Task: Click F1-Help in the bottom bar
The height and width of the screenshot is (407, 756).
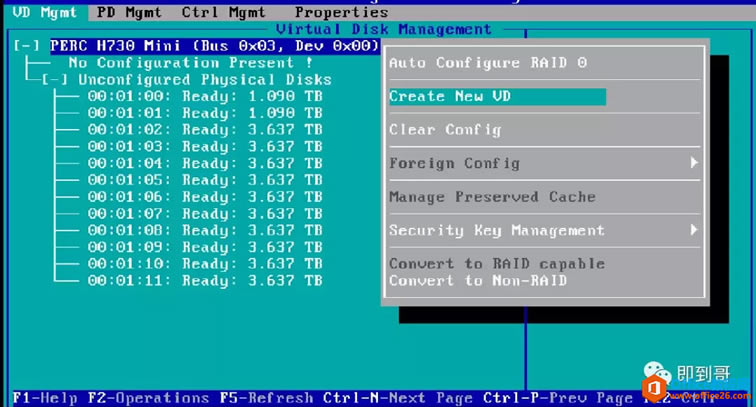Action: [x=45, y=398]
